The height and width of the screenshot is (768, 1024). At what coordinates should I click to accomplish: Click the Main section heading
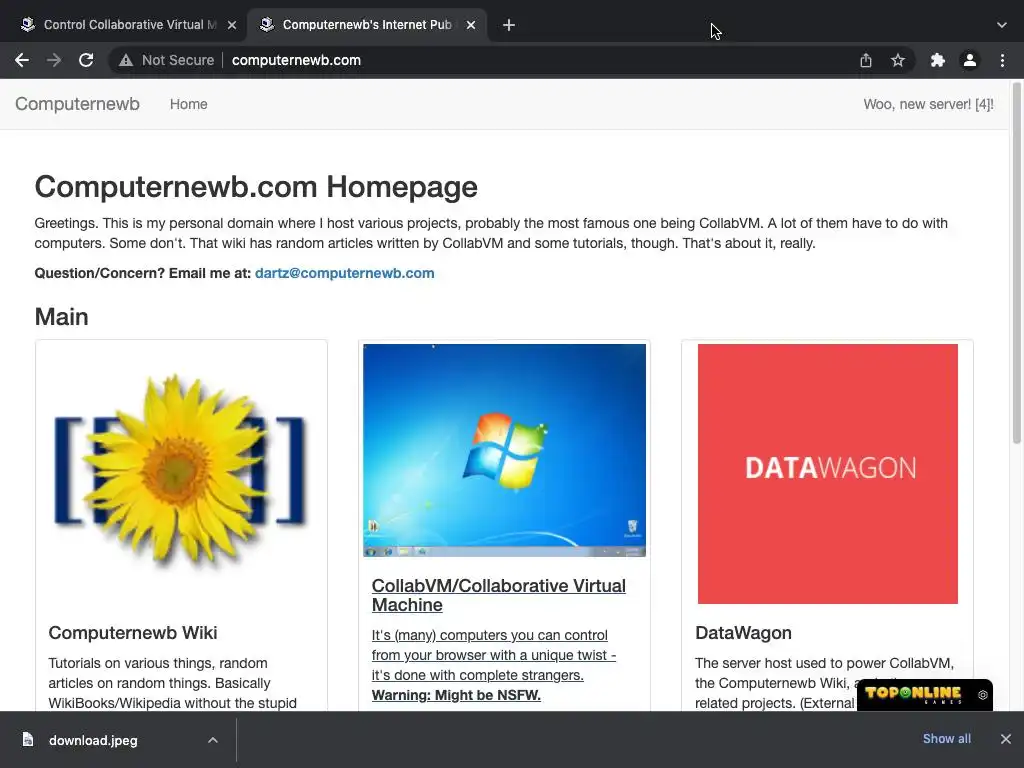pos(61,316)
